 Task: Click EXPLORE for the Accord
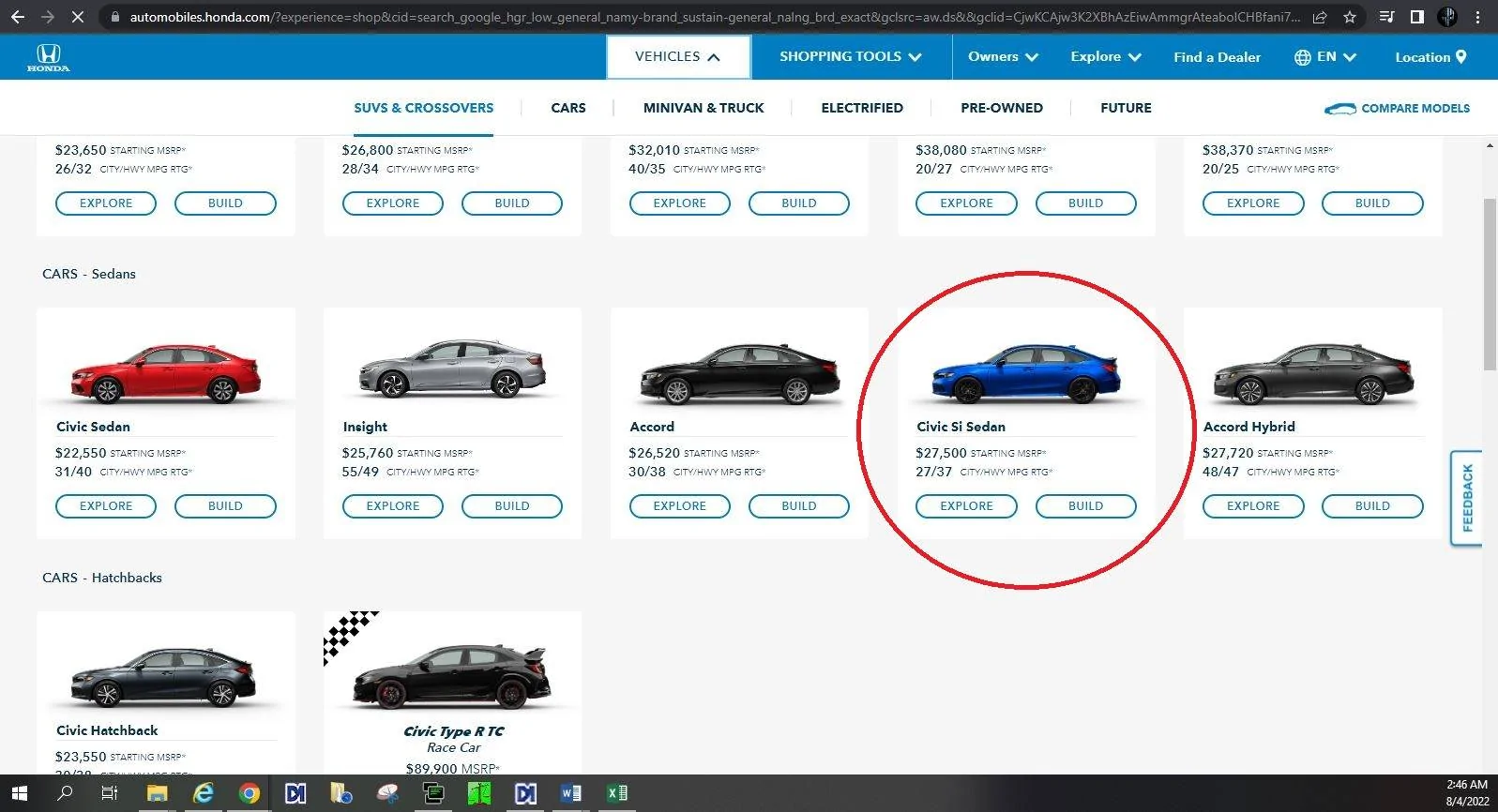click(680, 506)
